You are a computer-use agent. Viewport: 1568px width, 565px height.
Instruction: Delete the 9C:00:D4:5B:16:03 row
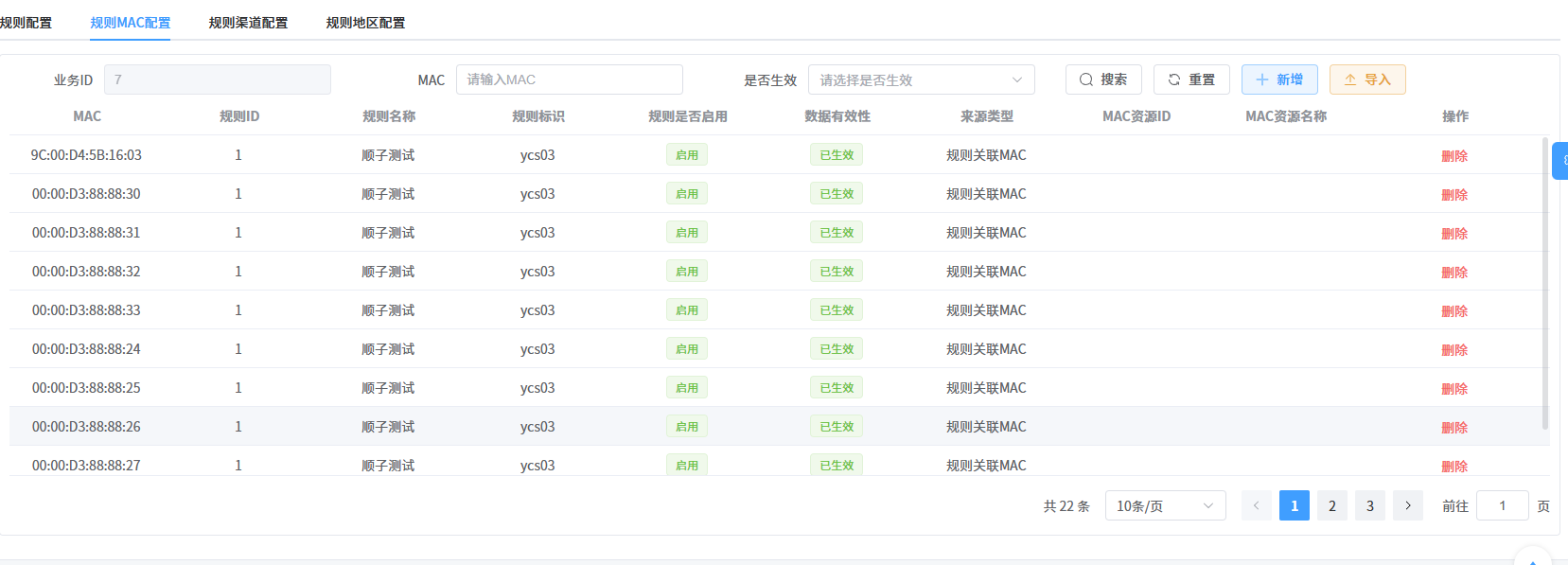tap(1454, 156)
